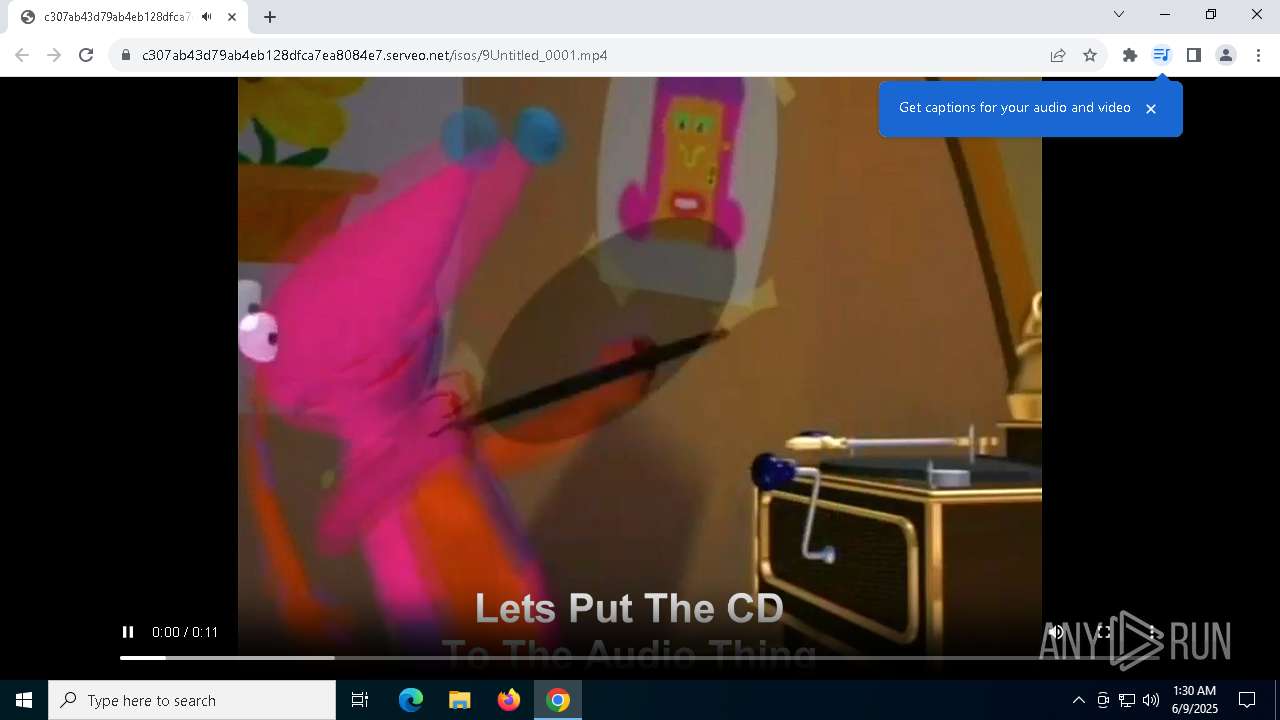Open the notification center
Viewport: 1280px width, 720px height.
coord(1247,700)
